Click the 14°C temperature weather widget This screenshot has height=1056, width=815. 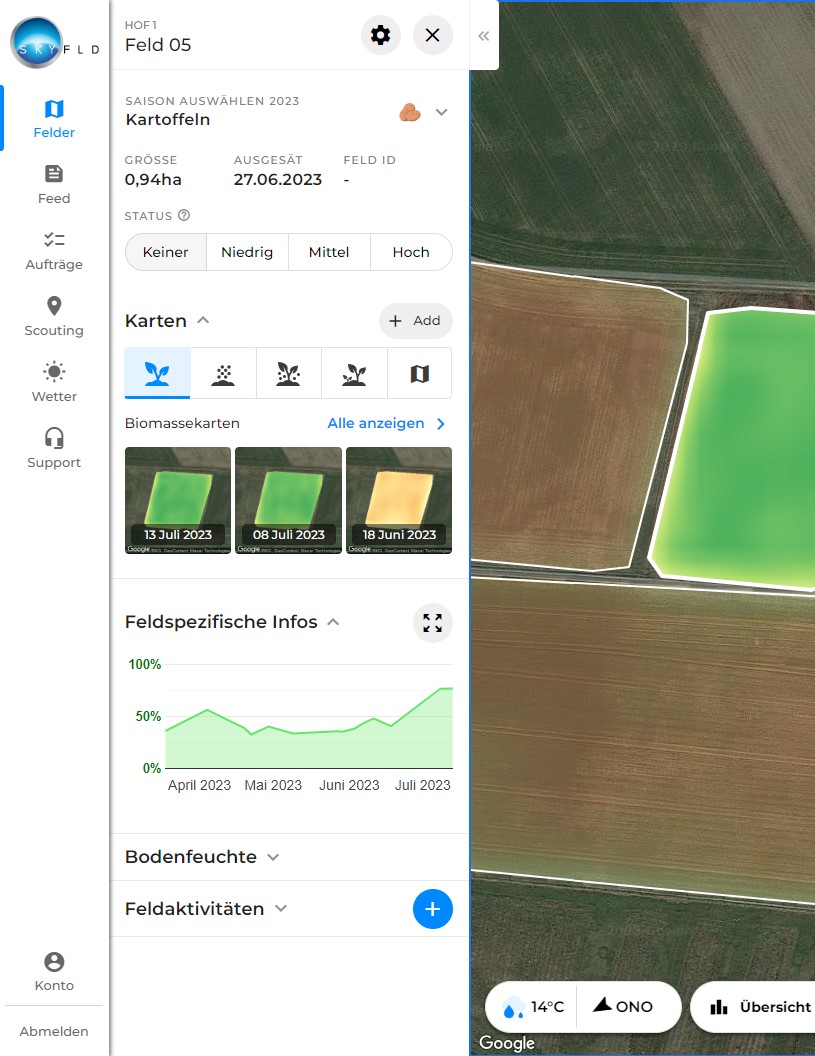pyautogui.click(x=532, y=1007)
